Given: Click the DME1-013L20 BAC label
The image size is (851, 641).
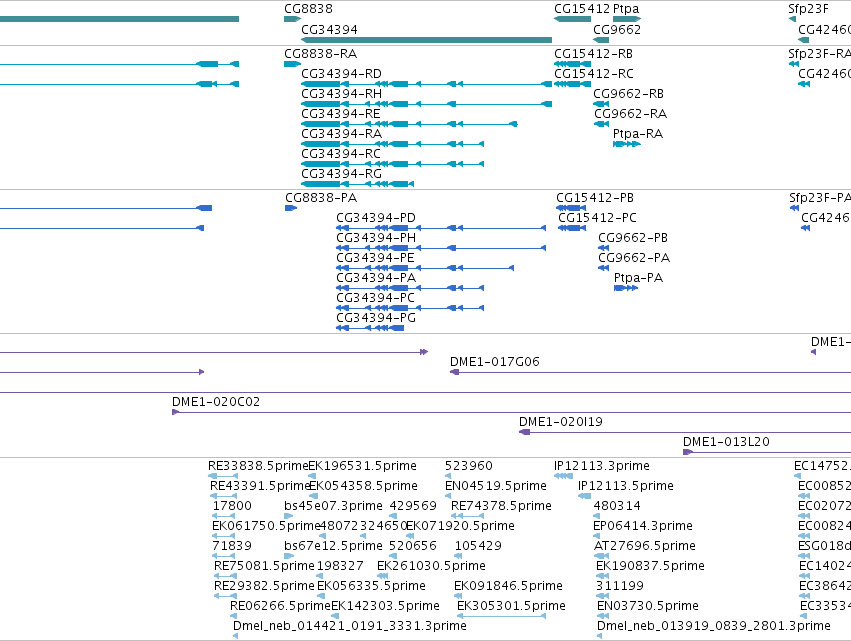Looking at the screenshot, I should [726, 442].
